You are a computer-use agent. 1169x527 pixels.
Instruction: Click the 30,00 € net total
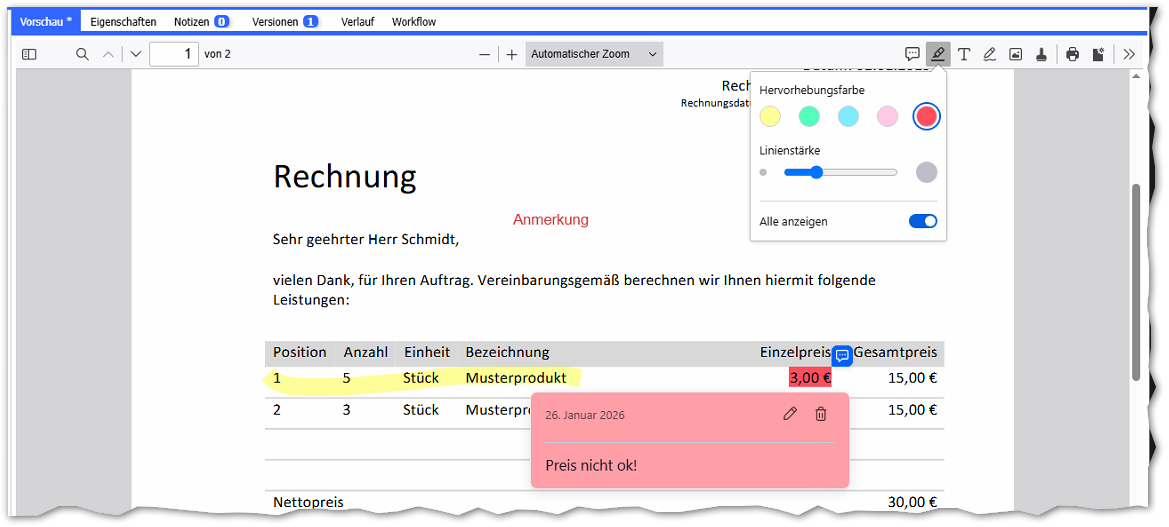coord(912,503)
